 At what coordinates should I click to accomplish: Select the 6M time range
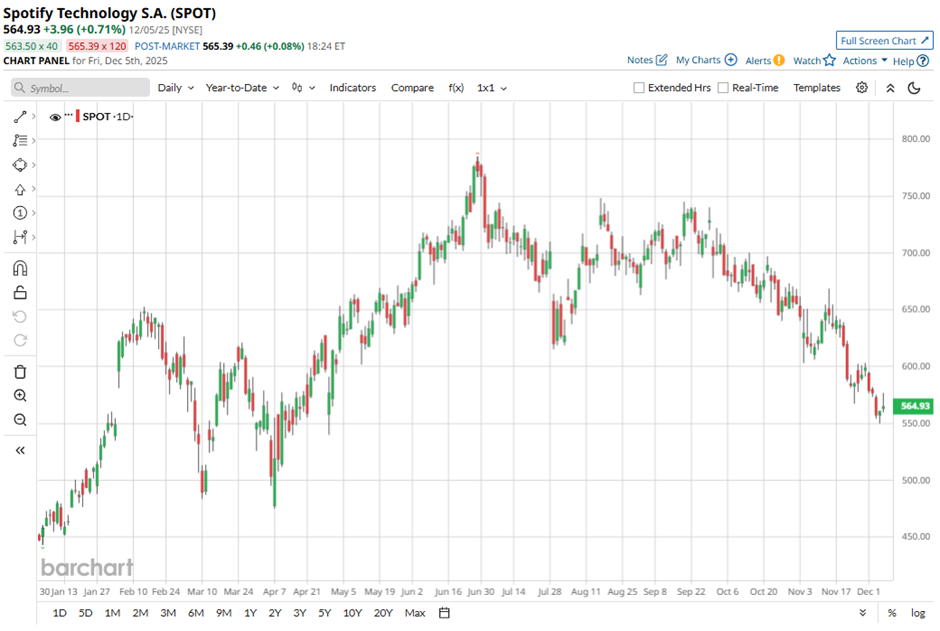195,612
